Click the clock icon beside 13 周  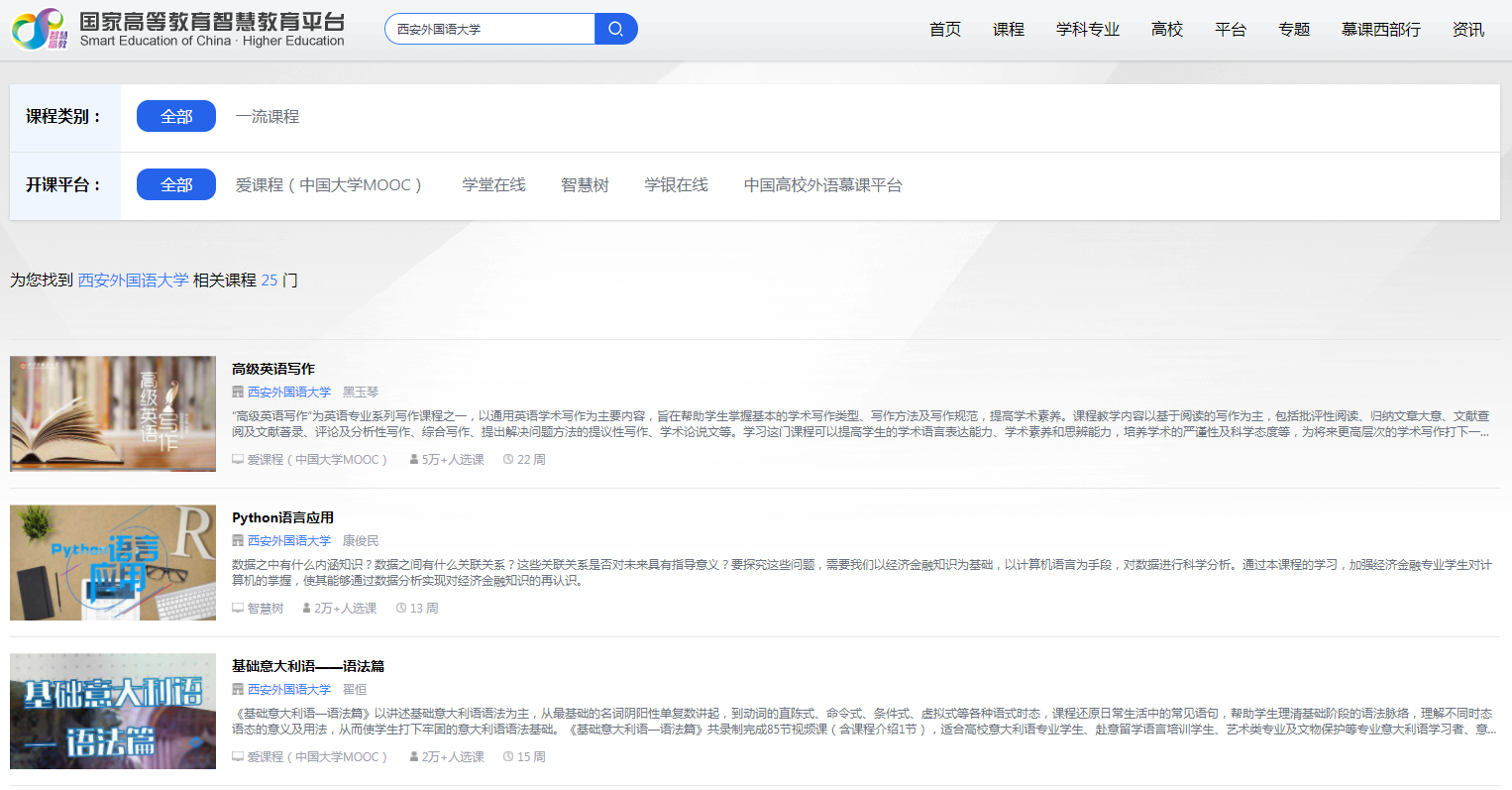point(401,609)
